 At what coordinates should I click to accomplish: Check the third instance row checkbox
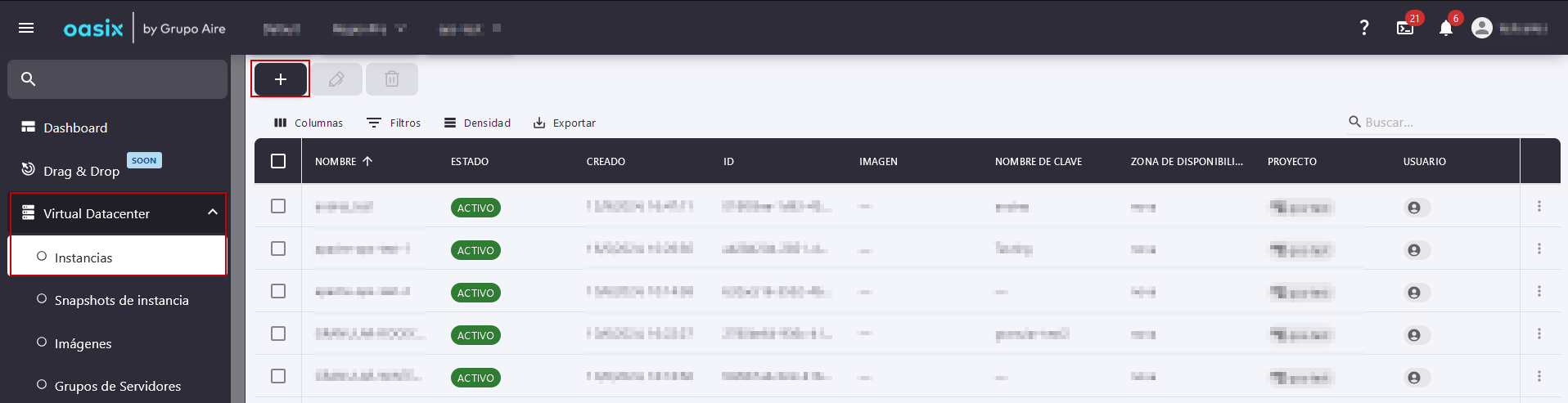[x=278, y=292]
